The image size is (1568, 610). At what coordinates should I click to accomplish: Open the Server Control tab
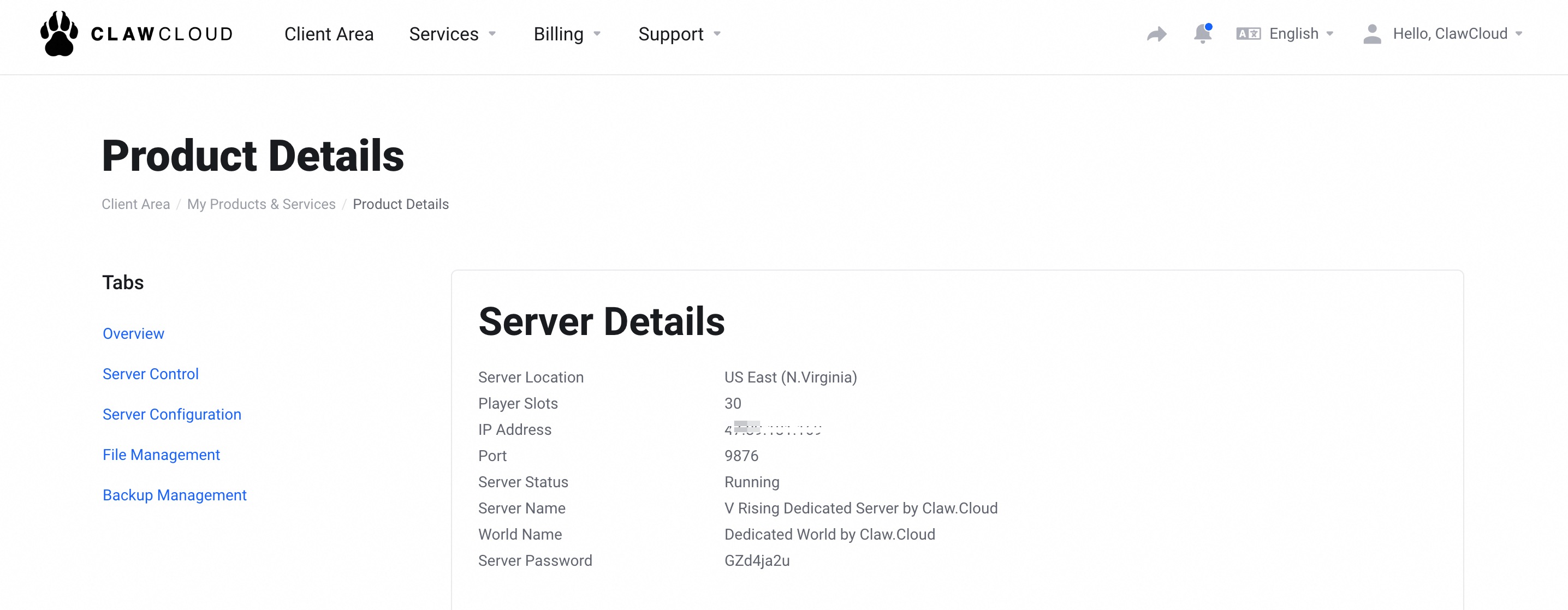pyautogui.click(x=150, y=374)
